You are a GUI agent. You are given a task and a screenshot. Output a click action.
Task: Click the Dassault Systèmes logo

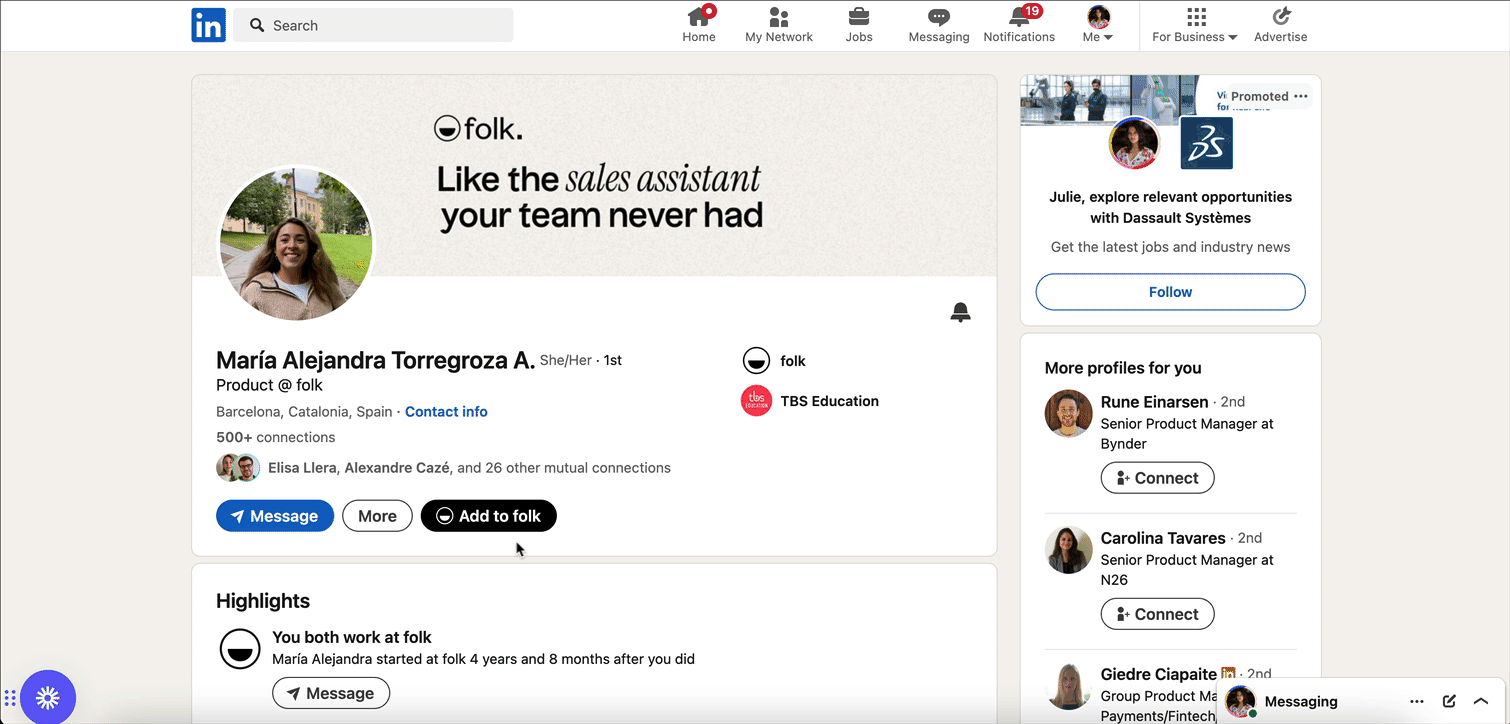click(1206, 143)
